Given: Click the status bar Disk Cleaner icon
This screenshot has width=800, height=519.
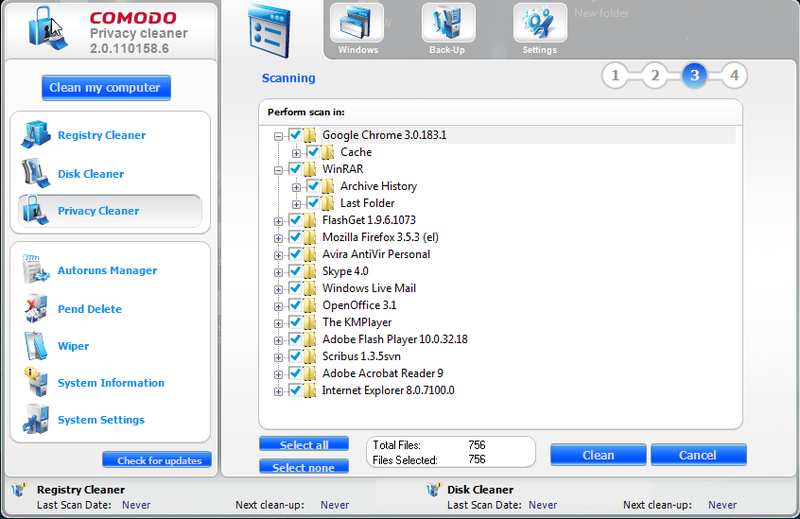Looking at the screenshot, I should pos(434,490).
